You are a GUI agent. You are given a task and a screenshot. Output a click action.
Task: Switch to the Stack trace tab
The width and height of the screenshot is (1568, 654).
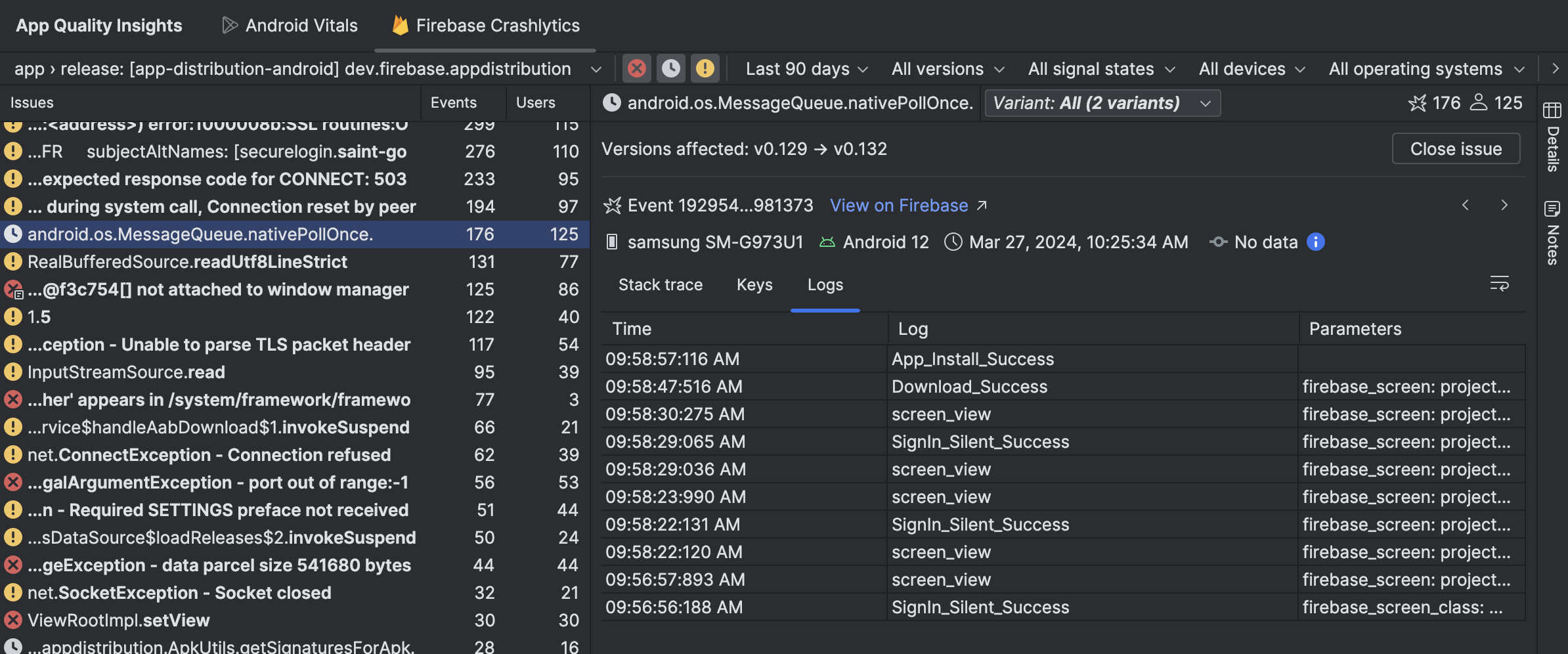[661, 284]
